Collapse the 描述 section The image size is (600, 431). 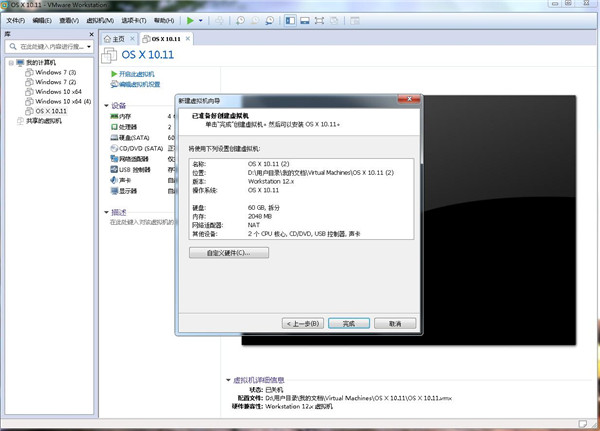[x=106, y=212]
